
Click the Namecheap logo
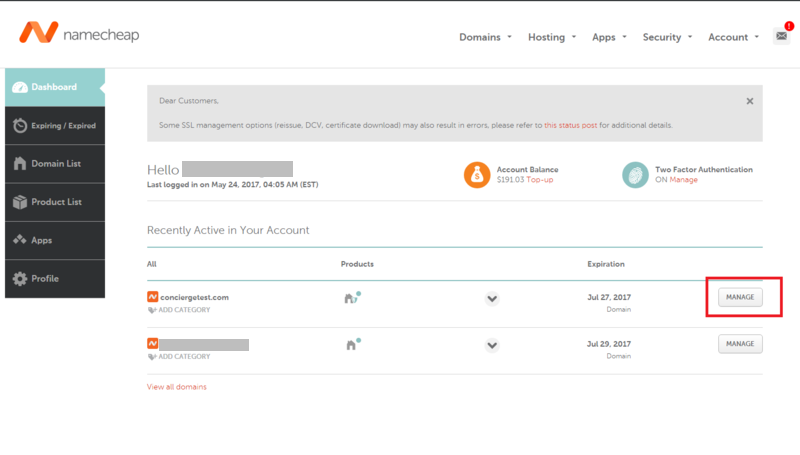click(x=78, y=34)
